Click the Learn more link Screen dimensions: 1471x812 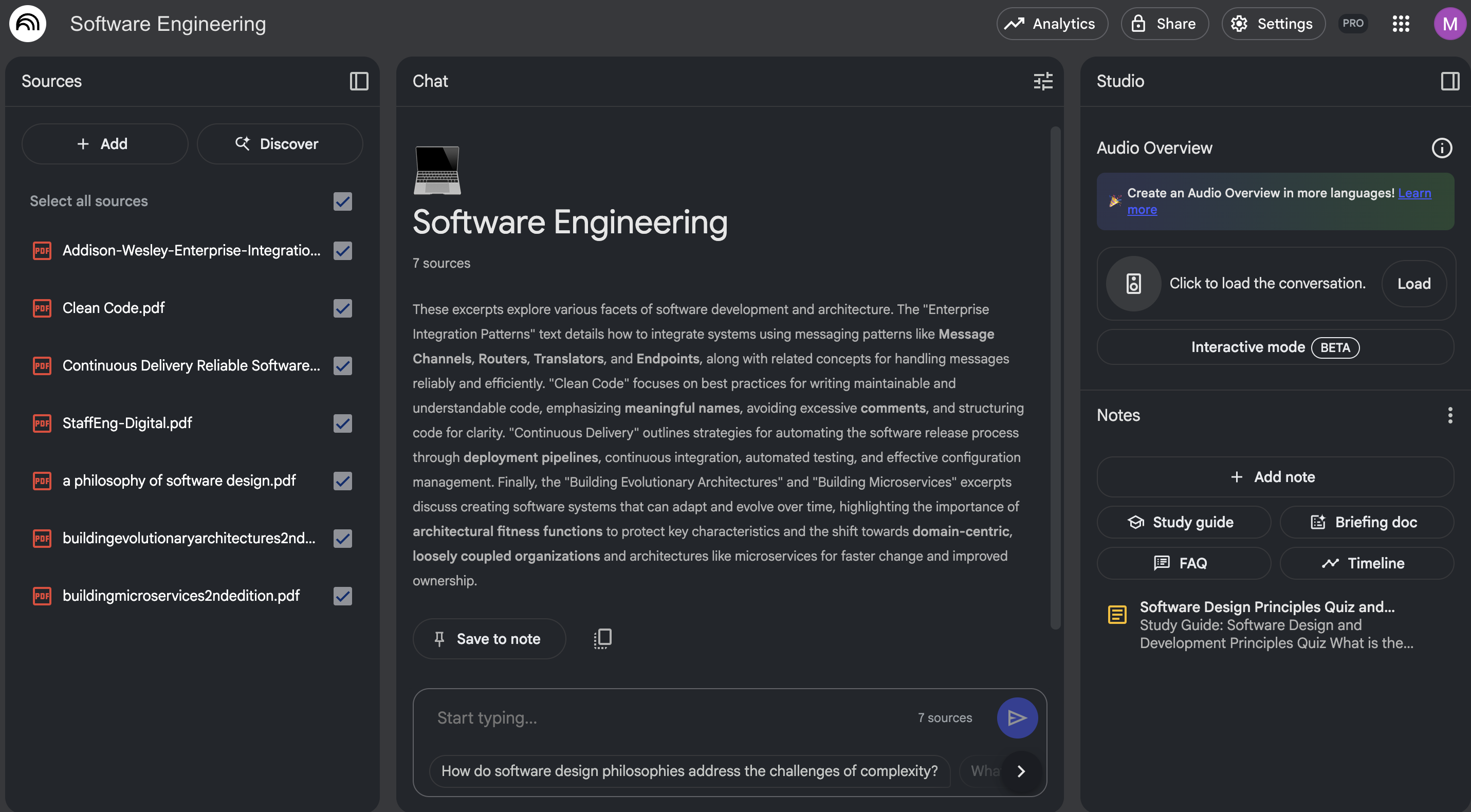point(1414,193)
